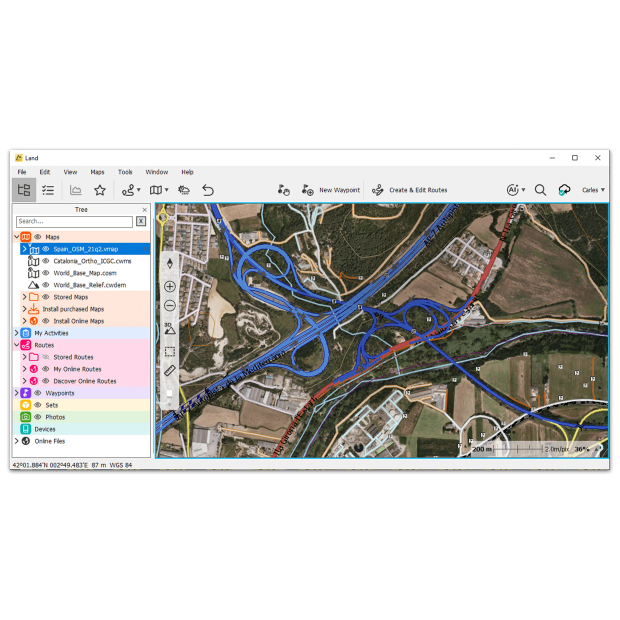The image size is (620, 620).
Task: Toggle the data tree panel icon
Action: (24, 190)
